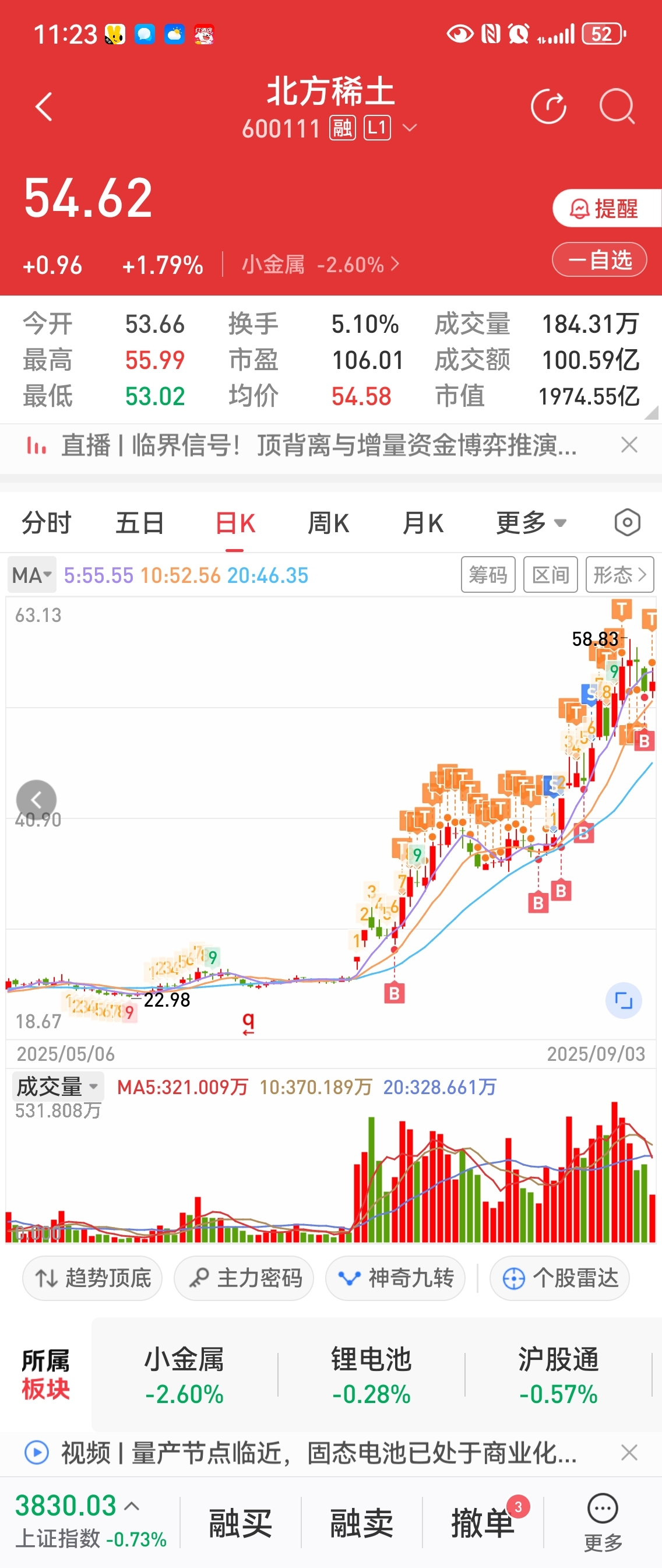Go back with the top-left arrow

(x=44, y=108)
